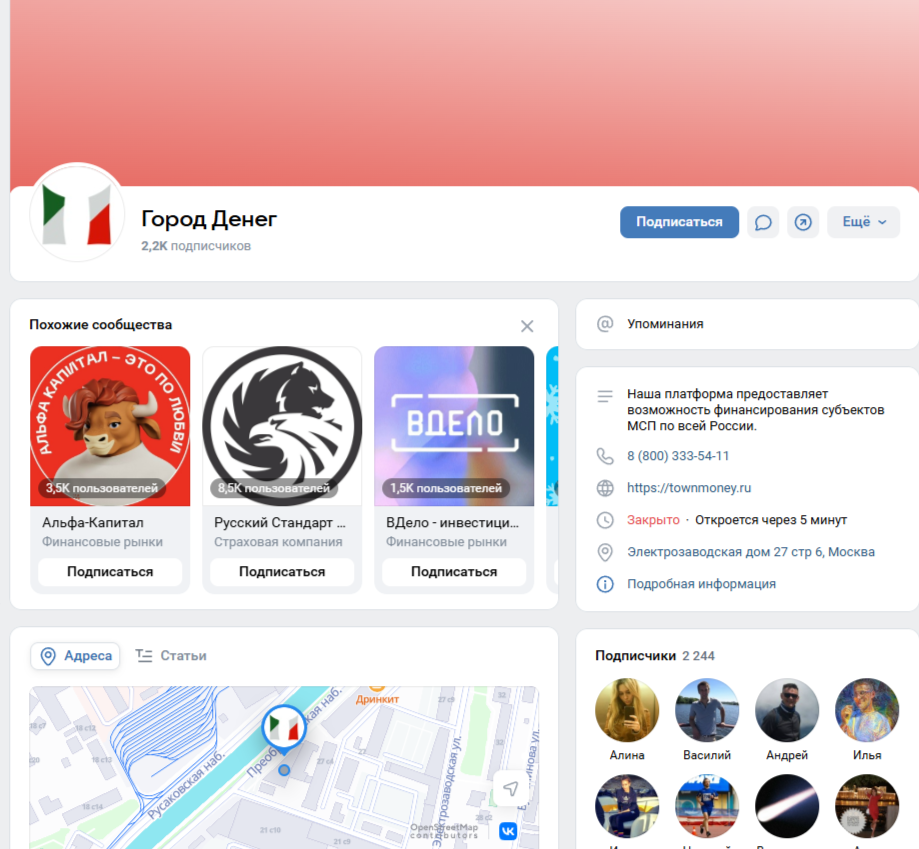Click the message bubble icon
This screenshot has width=919, height=849.
tap(763, 222)
